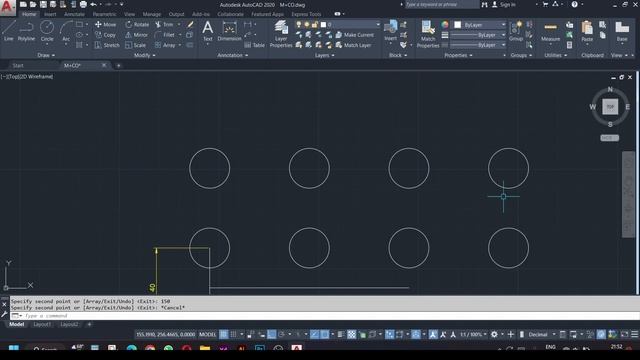
Task: Open Layer Properties manager
Action: (281, 34)
